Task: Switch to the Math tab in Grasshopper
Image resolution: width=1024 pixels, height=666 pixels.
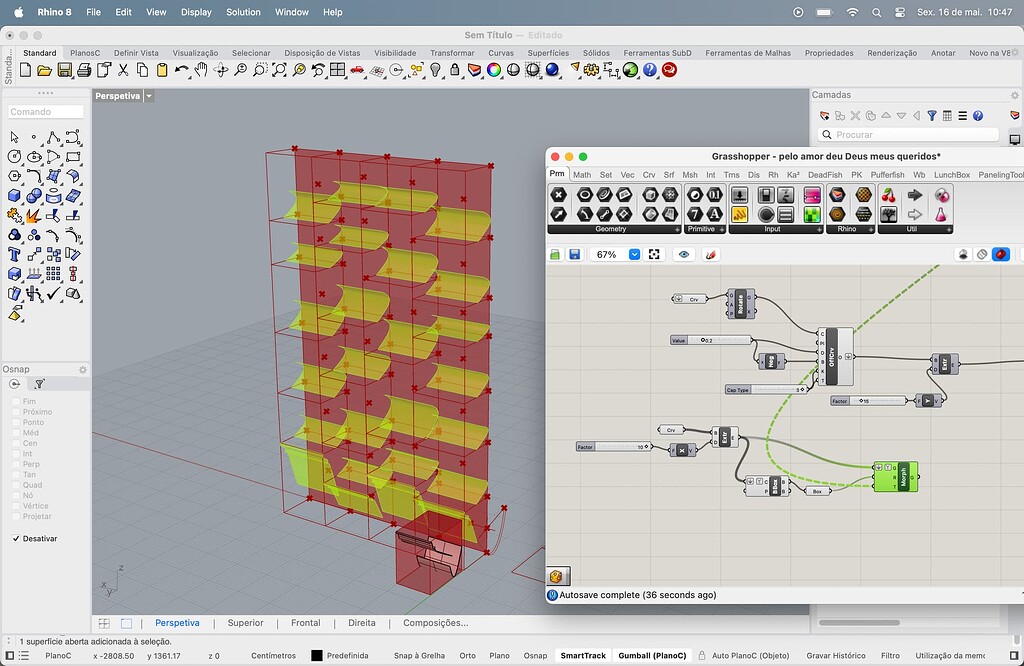Action: pyautogui.click(x=582, y=174)
